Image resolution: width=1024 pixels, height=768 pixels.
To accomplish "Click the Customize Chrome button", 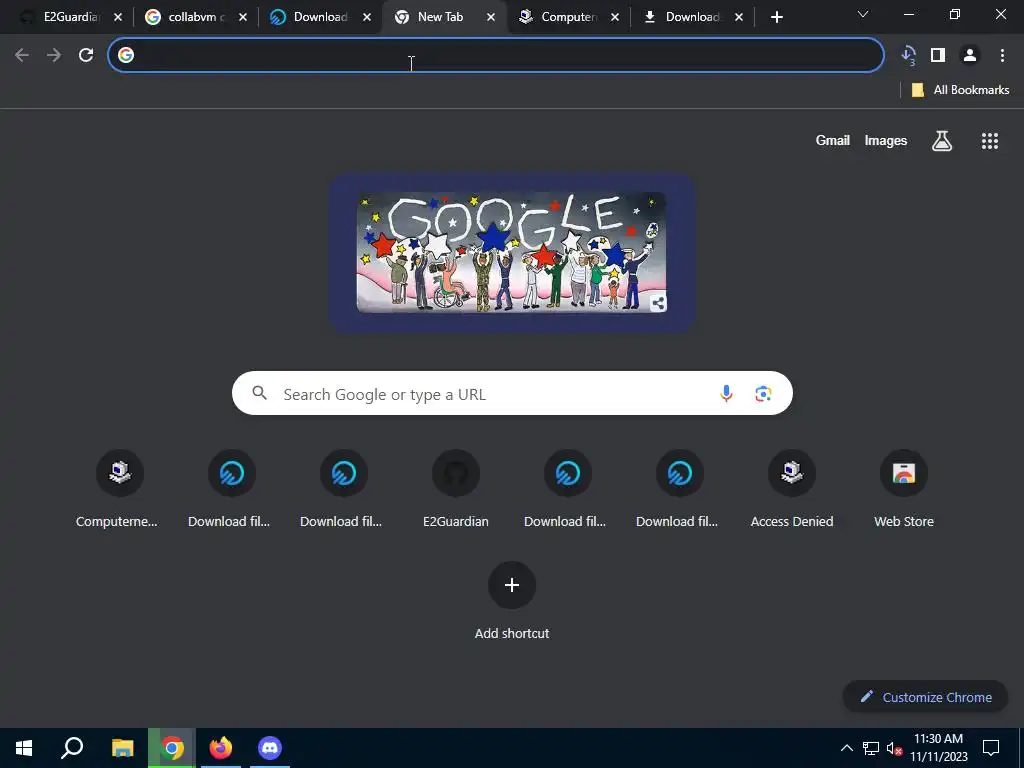I will coord(925,697).
